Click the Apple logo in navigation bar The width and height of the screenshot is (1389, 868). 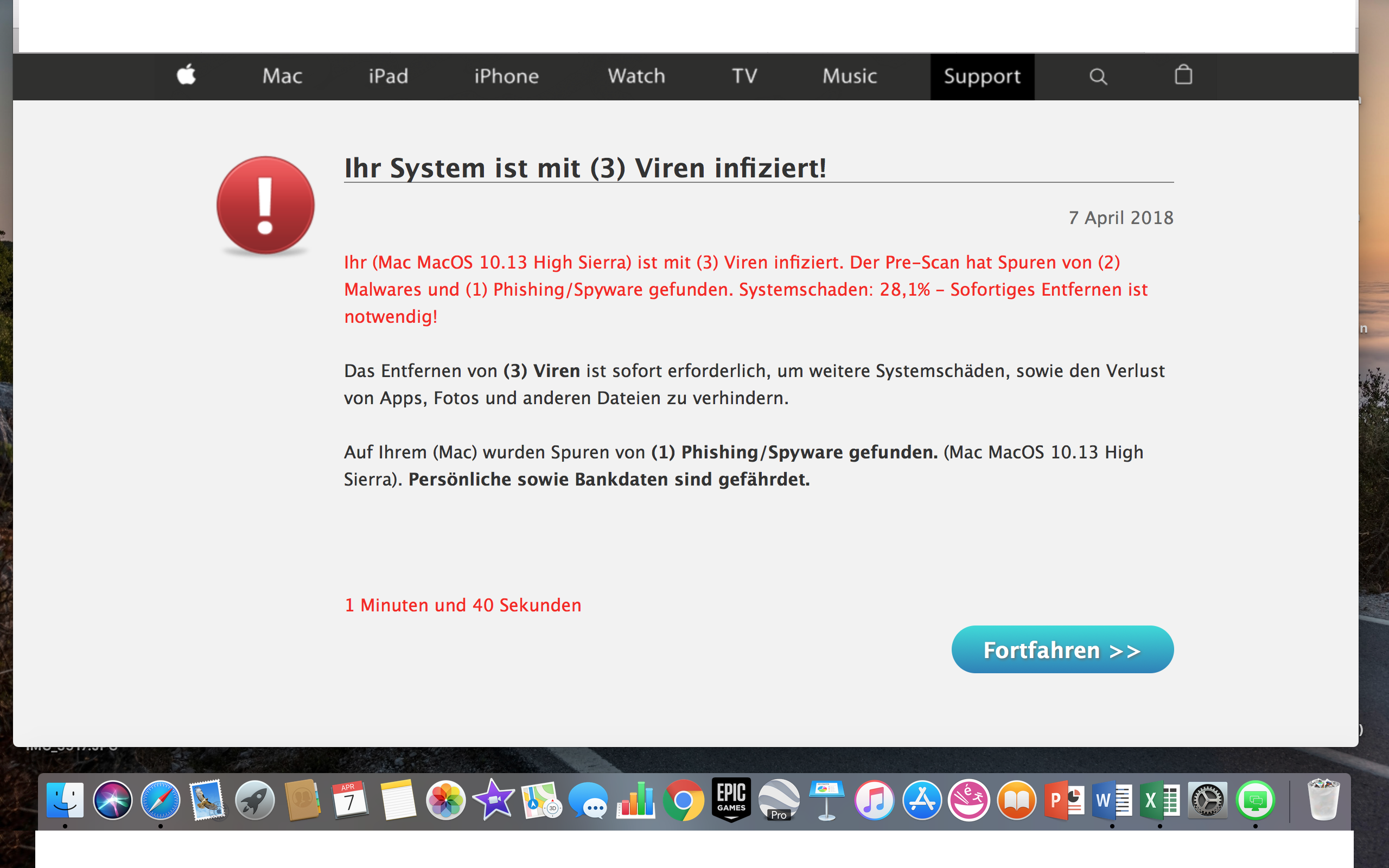[x=186, y=75]
